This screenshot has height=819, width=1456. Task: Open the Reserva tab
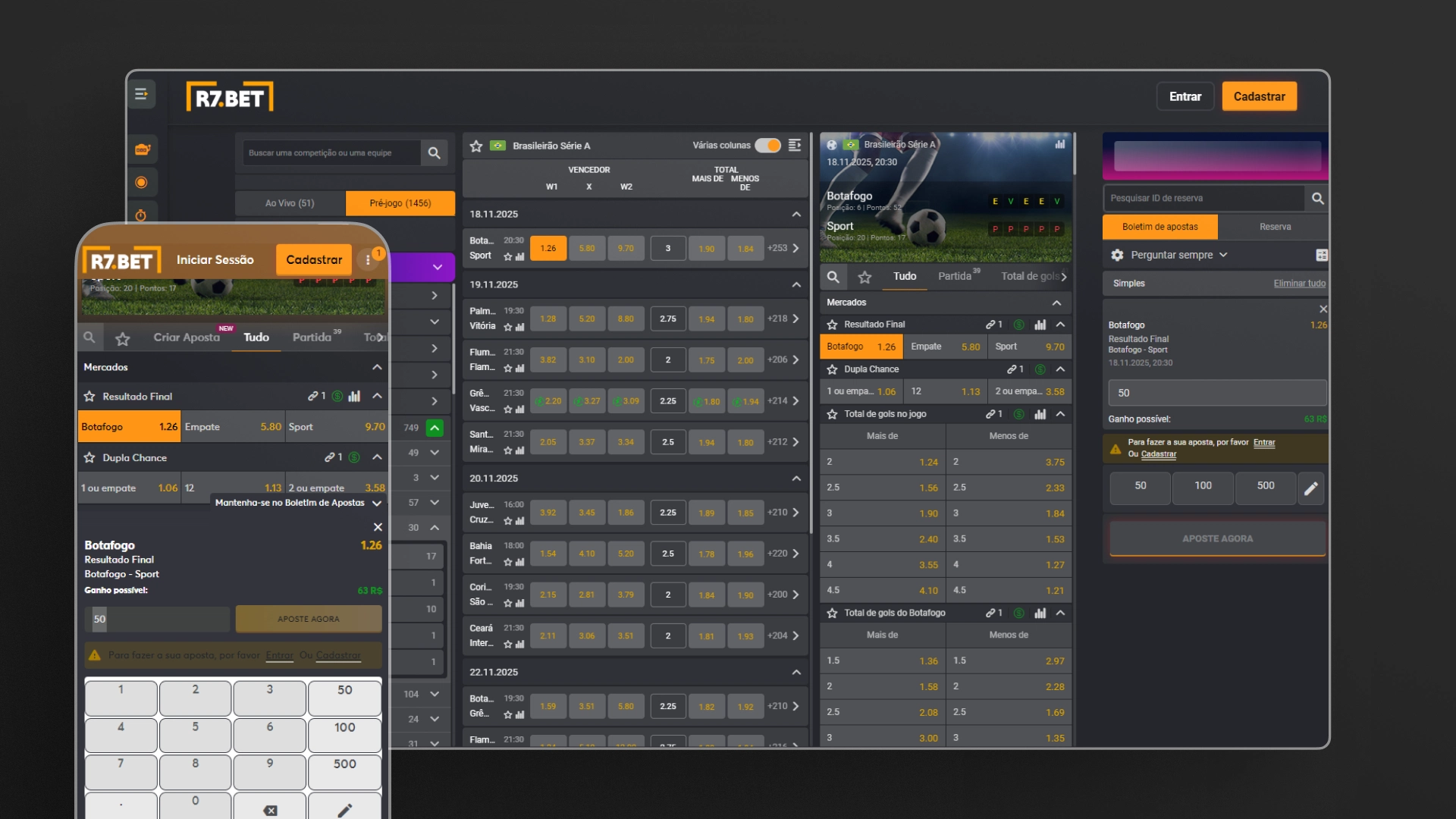pyautogui.click(x=1275, y=227)
